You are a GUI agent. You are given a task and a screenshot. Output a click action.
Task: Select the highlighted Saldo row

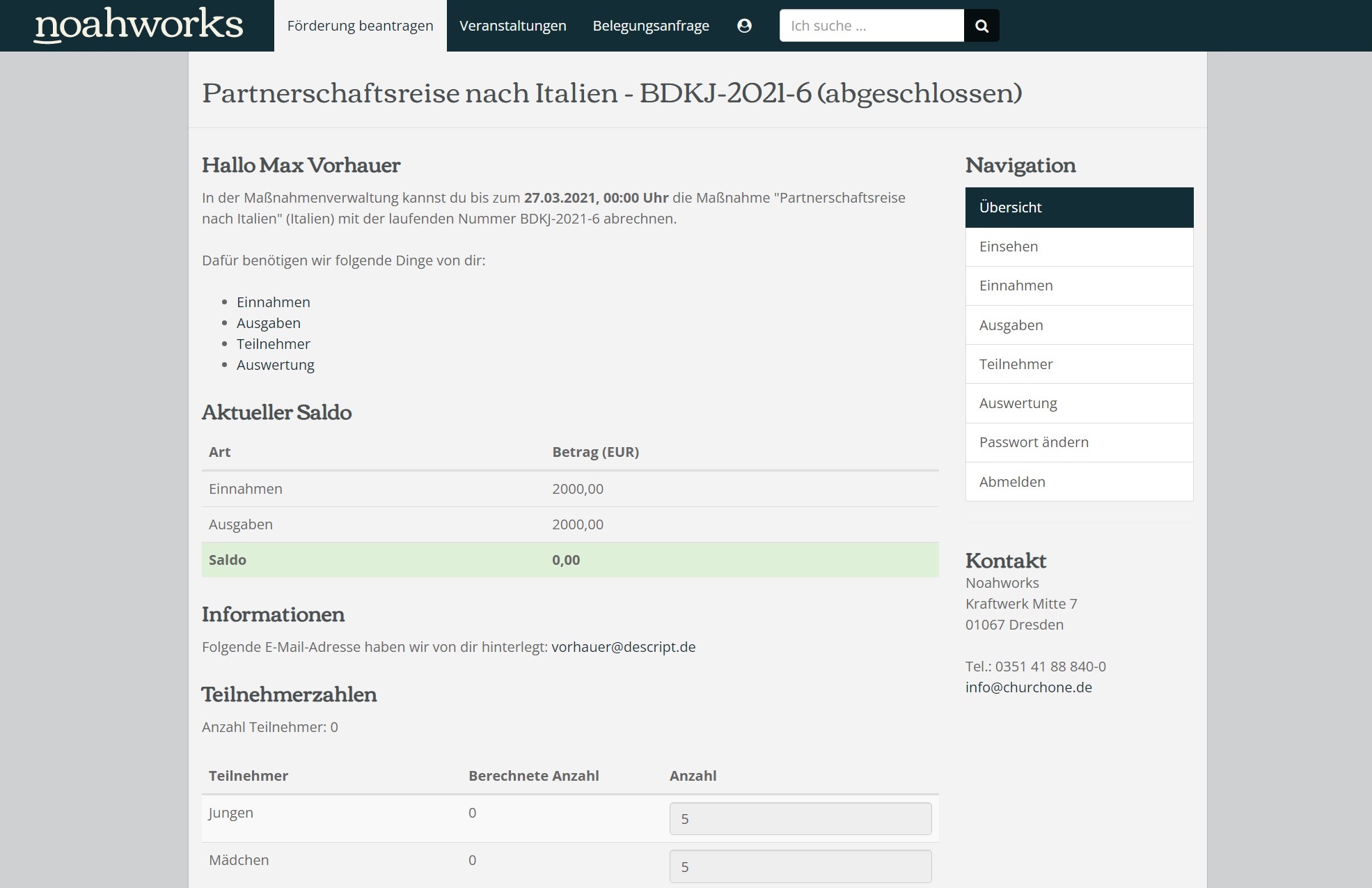(571, 559)
